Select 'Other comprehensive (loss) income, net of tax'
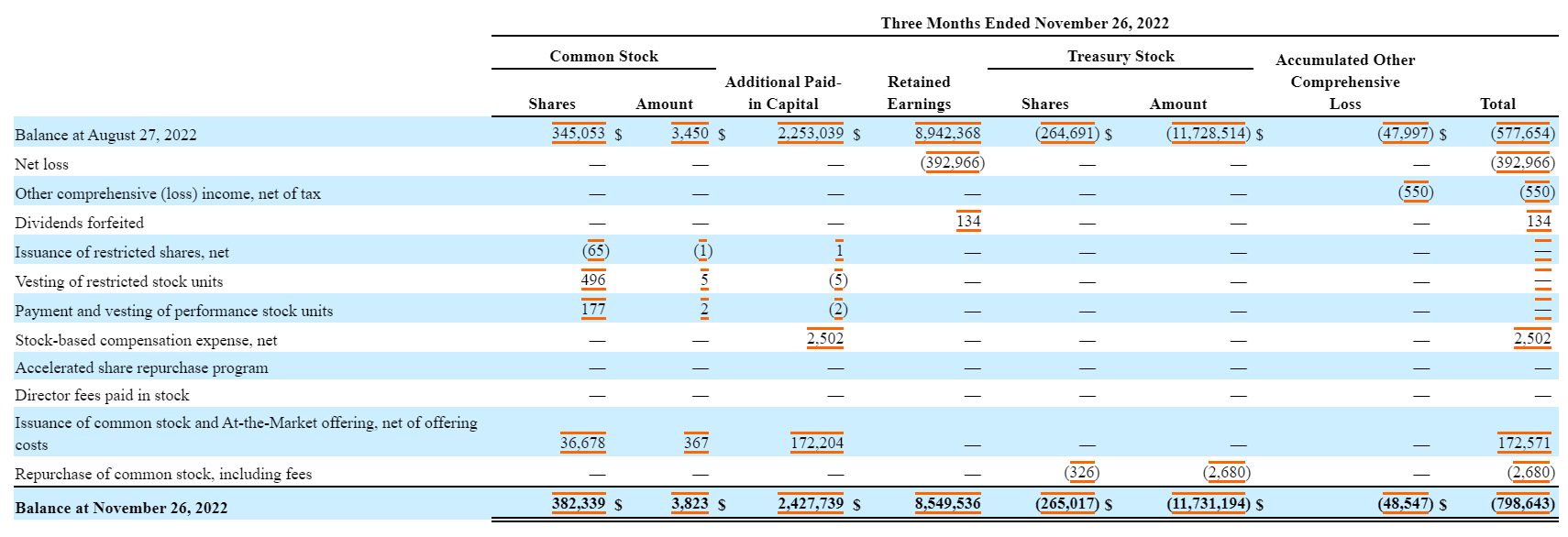Image resolution: width=1568 pixels, height=537 pixels. coord(168,193)
